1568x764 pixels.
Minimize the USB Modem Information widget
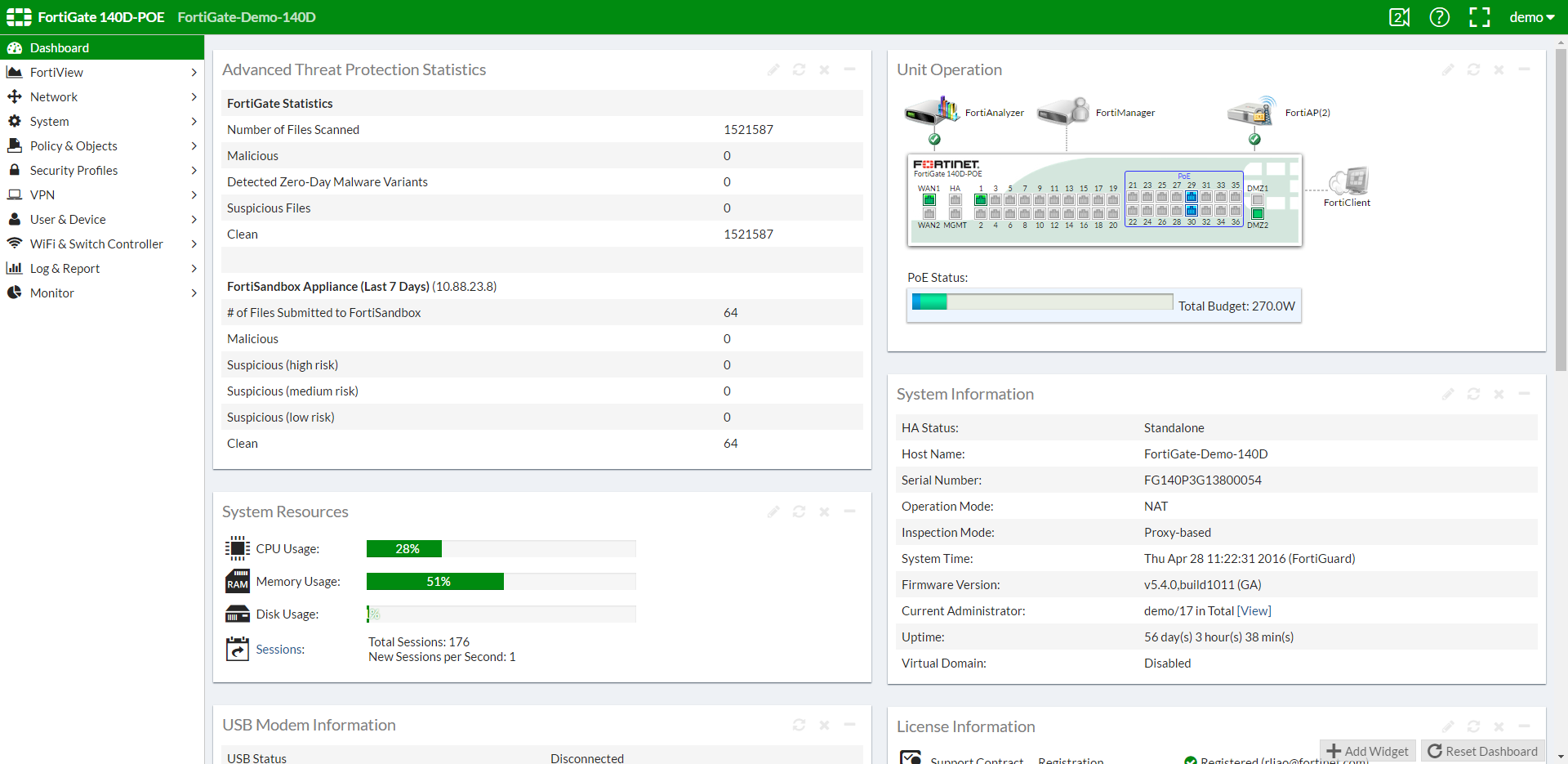click(849, 725)
